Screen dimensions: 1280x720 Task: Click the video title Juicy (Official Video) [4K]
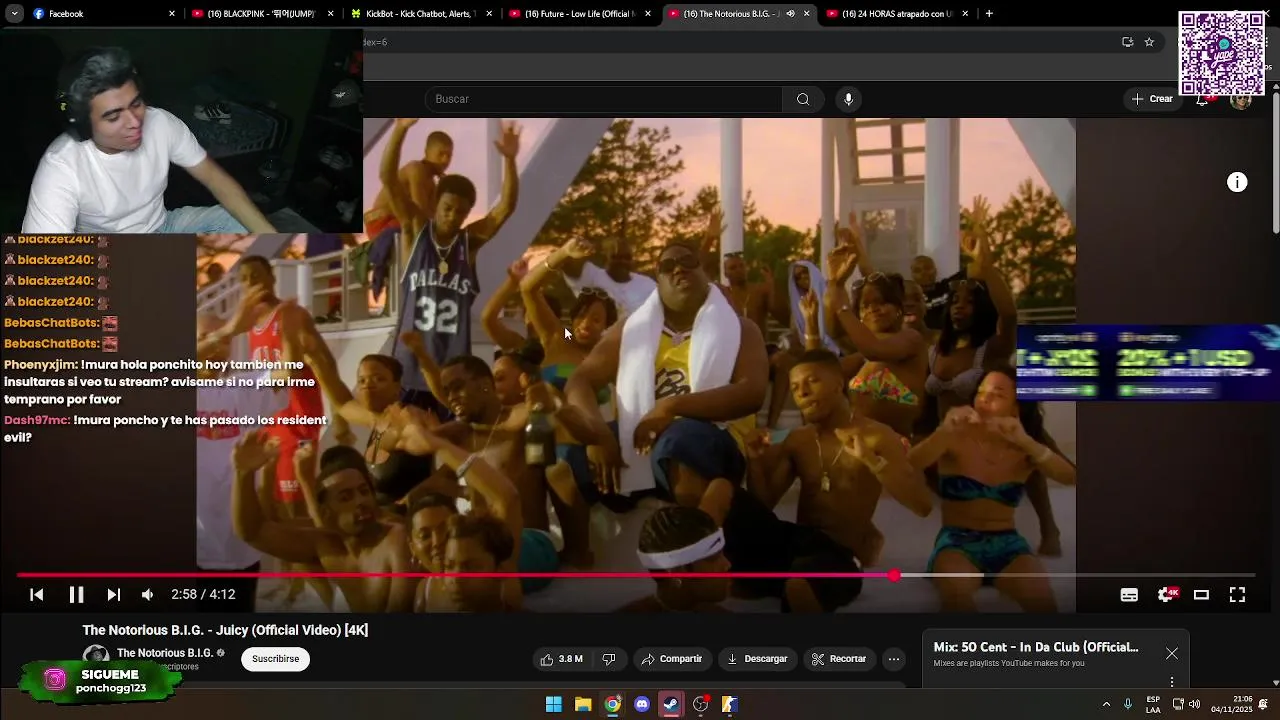click(225, 630)
